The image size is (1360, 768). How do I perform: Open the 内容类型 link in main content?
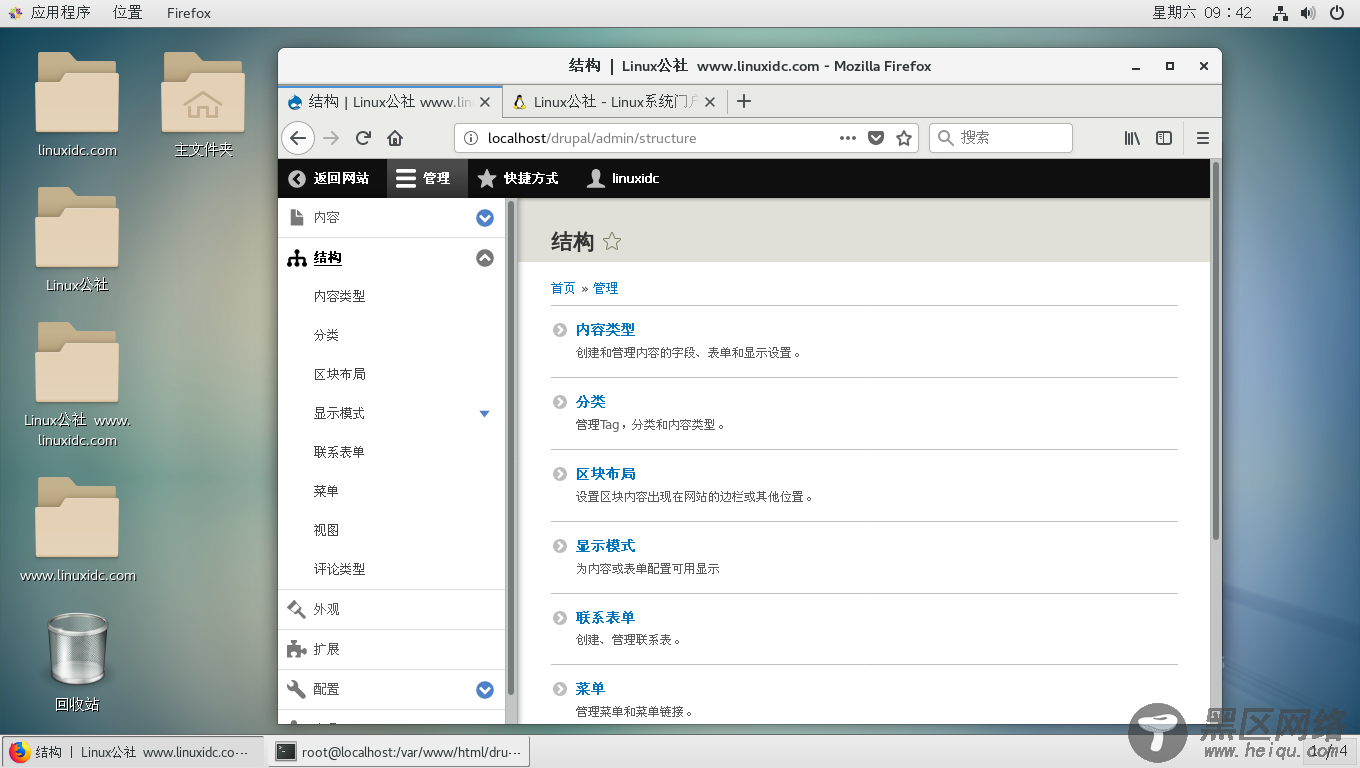[x=605, y=329]
